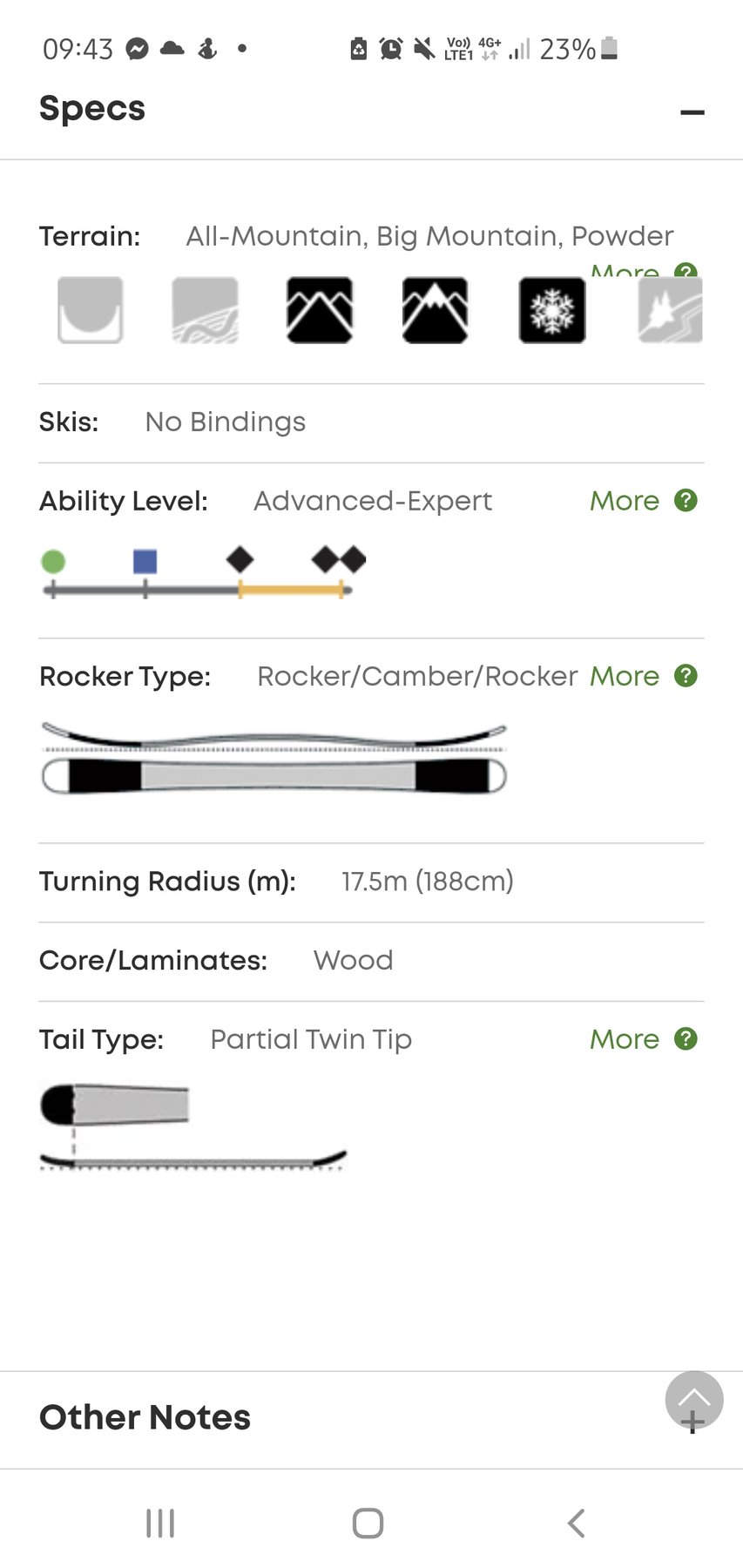Tap the green circle beginner marker
Viewport: 743px width, 1568px height.
click(x=53, y=562)
